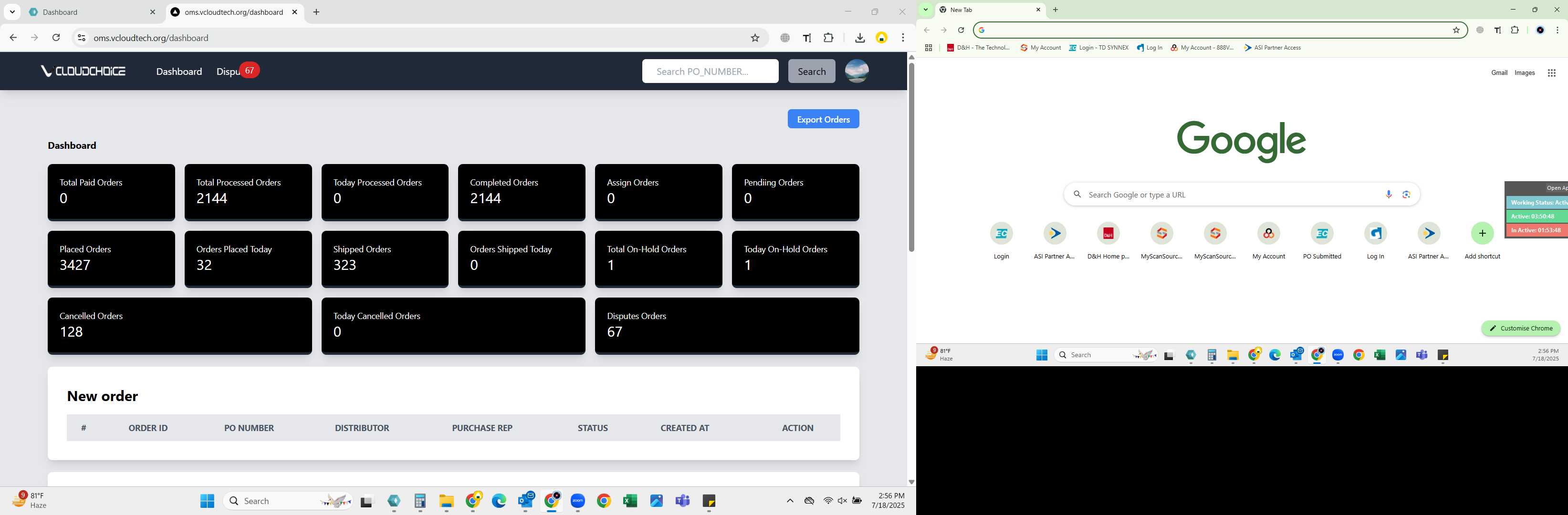Open tab search dropdown in the OMS window
This screenshot has height=515, width=1568.
pos(12,12)
